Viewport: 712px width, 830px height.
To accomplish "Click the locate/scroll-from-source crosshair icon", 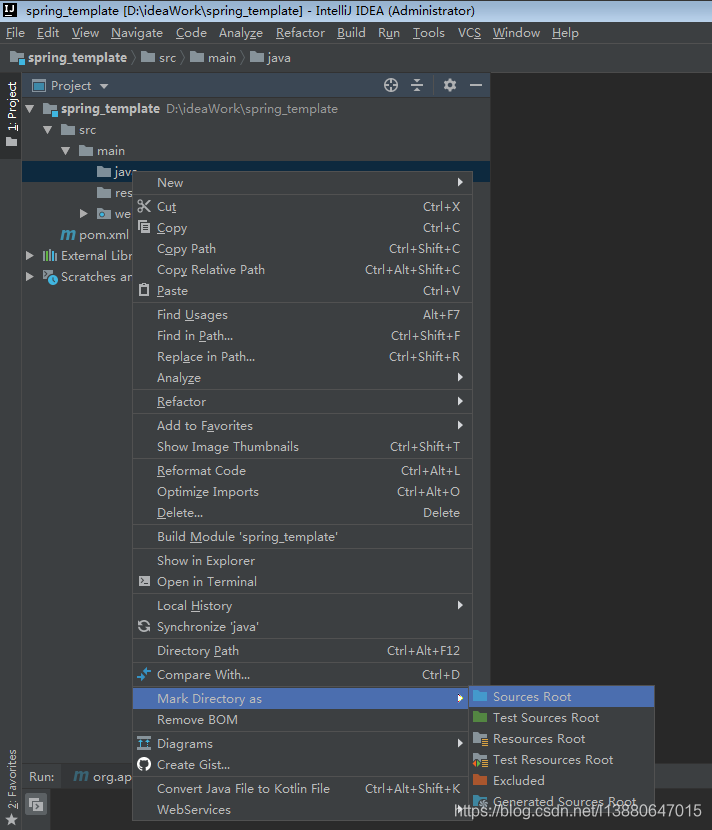I will (391, 85).
